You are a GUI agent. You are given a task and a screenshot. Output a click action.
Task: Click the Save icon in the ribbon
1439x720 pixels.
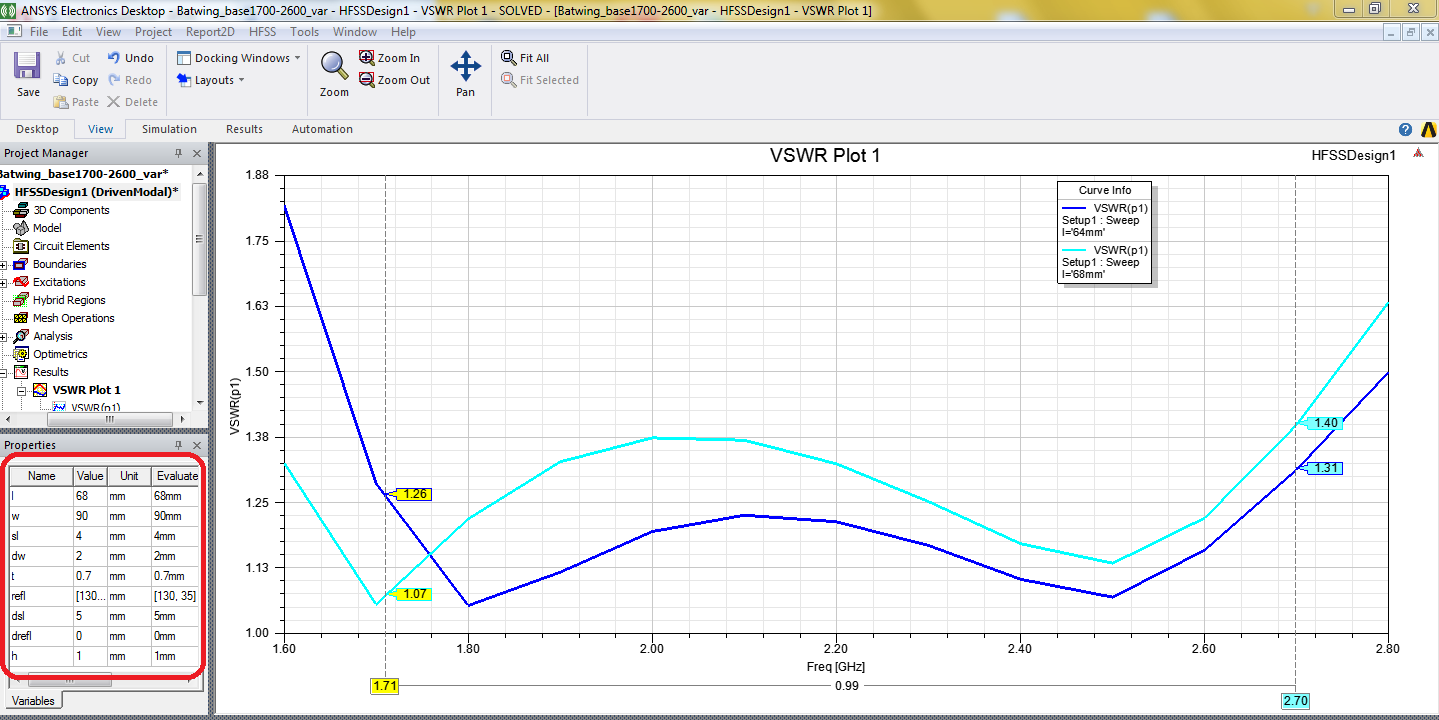[27, 68]
